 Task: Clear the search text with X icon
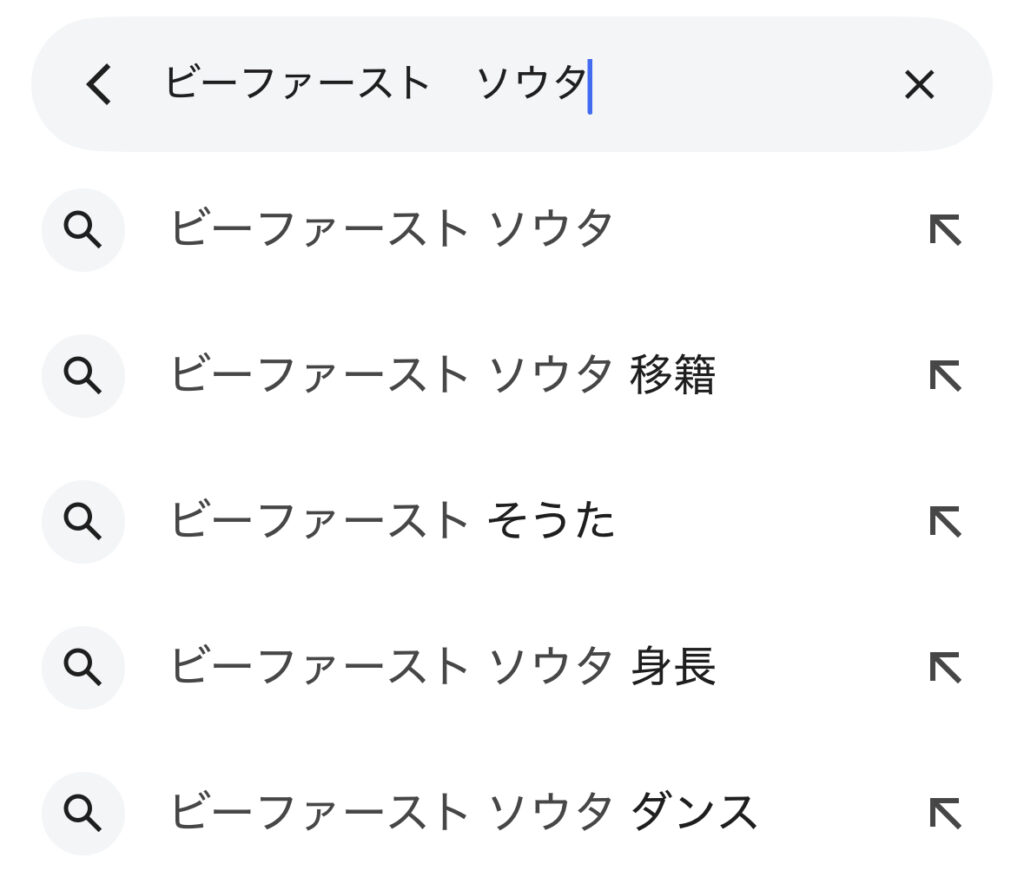click(918, 85)
